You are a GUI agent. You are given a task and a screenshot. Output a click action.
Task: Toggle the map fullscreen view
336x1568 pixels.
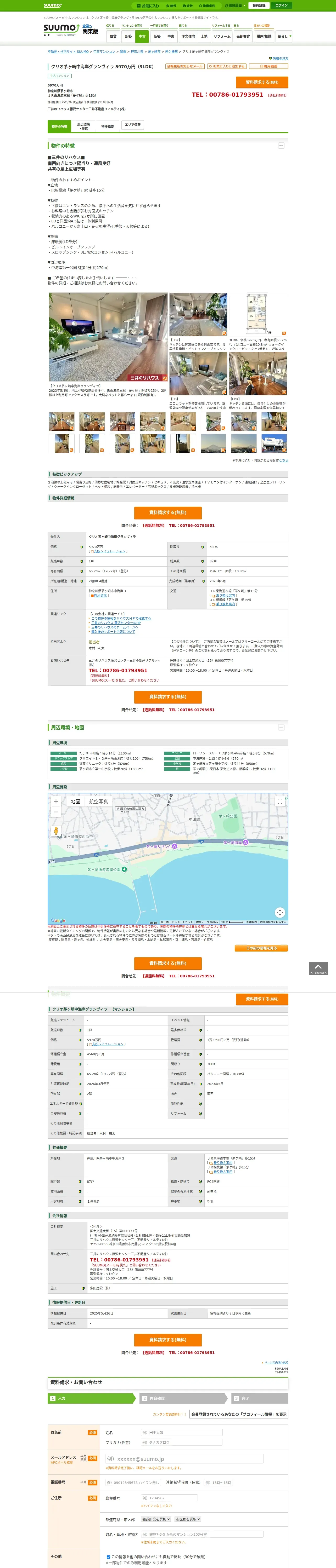(280, 801)
